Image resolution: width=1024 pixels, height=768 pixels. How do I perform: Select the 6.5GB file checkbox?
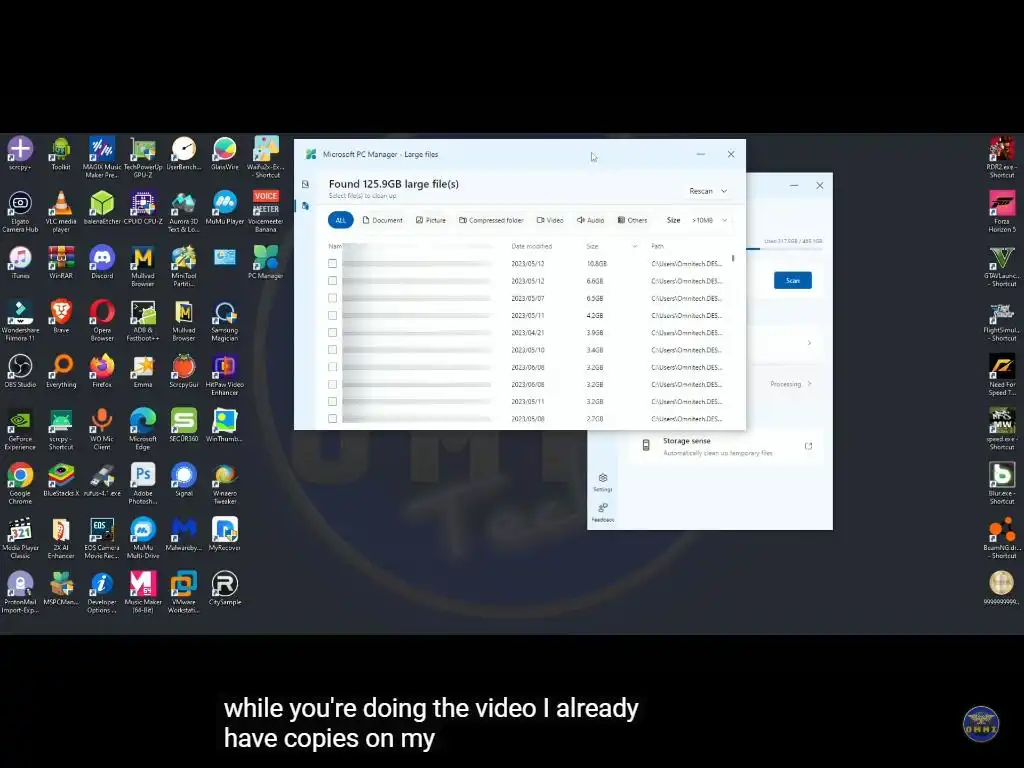coord(332,298)
